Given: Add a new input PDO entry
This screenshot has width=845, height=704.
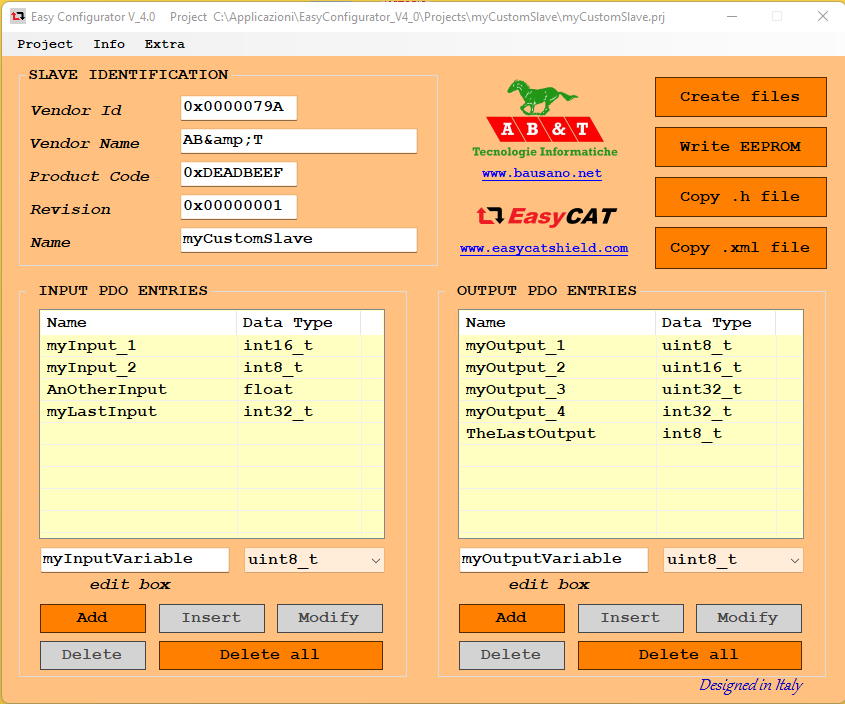Looking at the screenshot, I should click(92, 618).
